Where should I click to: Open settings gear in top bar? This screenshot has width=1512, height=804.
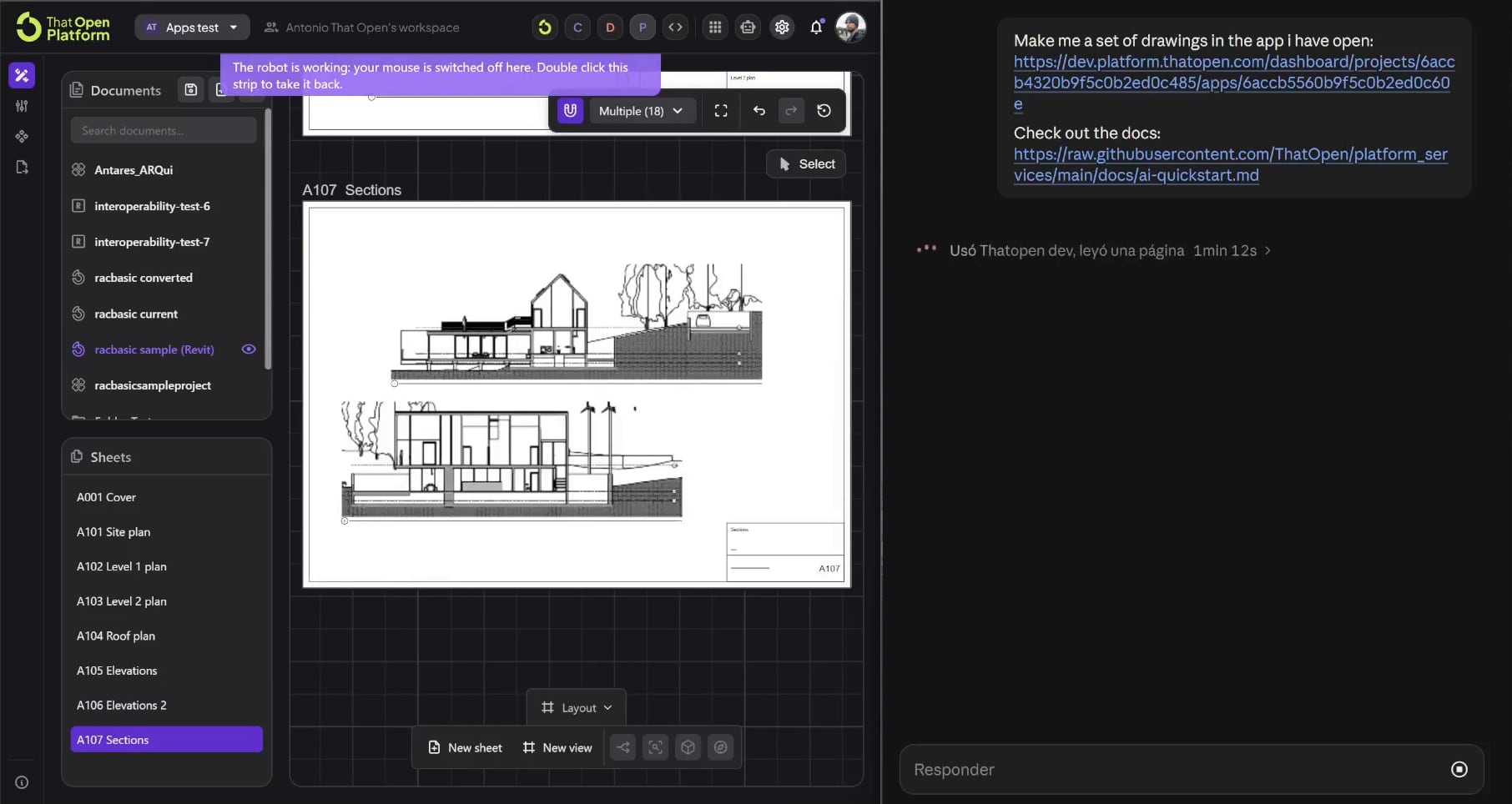pyautogui.click(x=782, y=28)
